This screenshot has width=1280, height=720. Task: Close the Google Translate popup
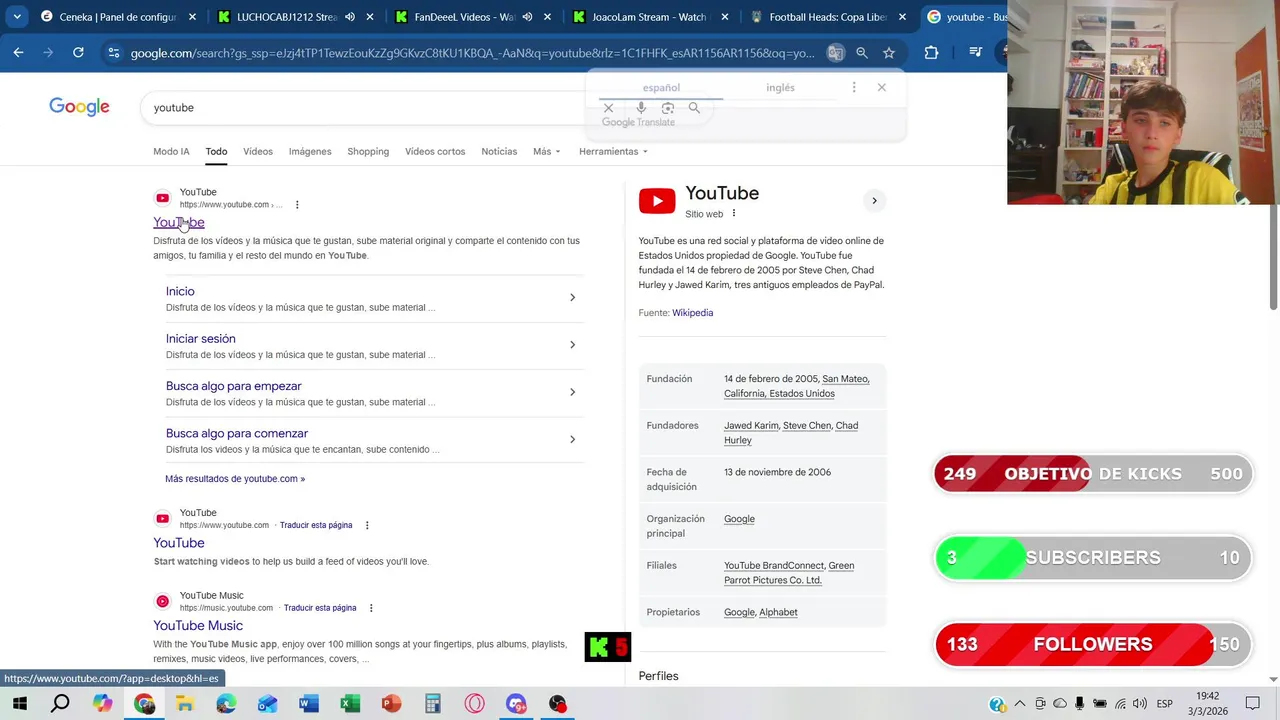[881, 87]
